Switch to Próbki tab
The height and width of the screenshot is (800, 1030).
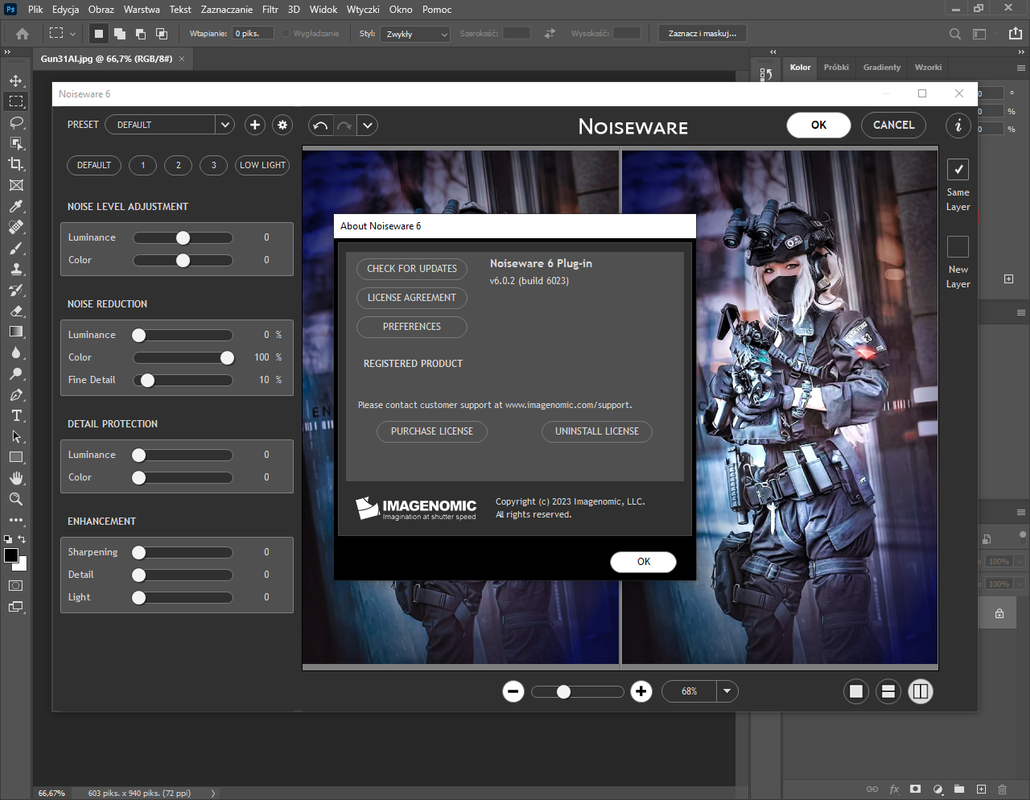[836, 67]
